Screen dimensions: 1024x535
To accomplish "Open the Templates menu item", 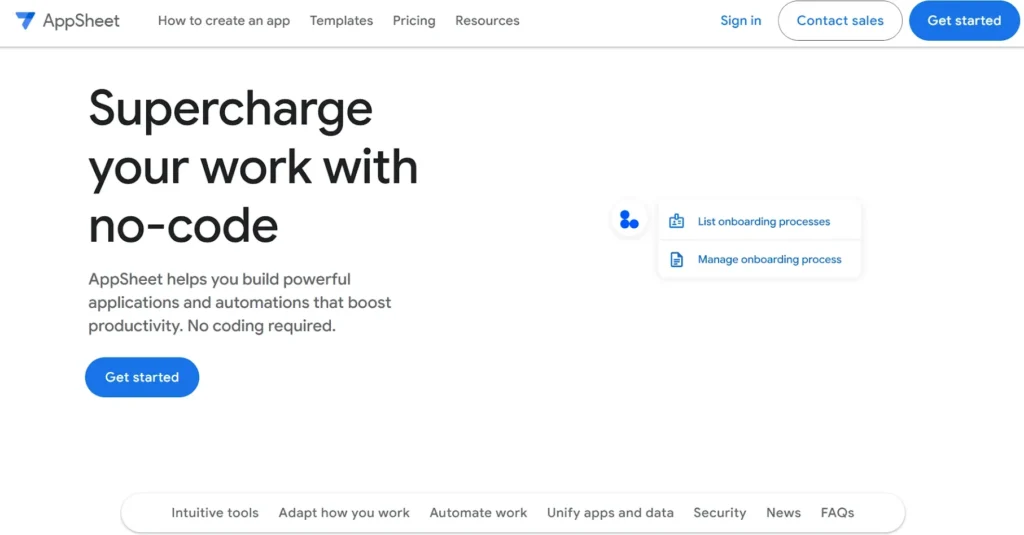I will click(x=342, y=21).
